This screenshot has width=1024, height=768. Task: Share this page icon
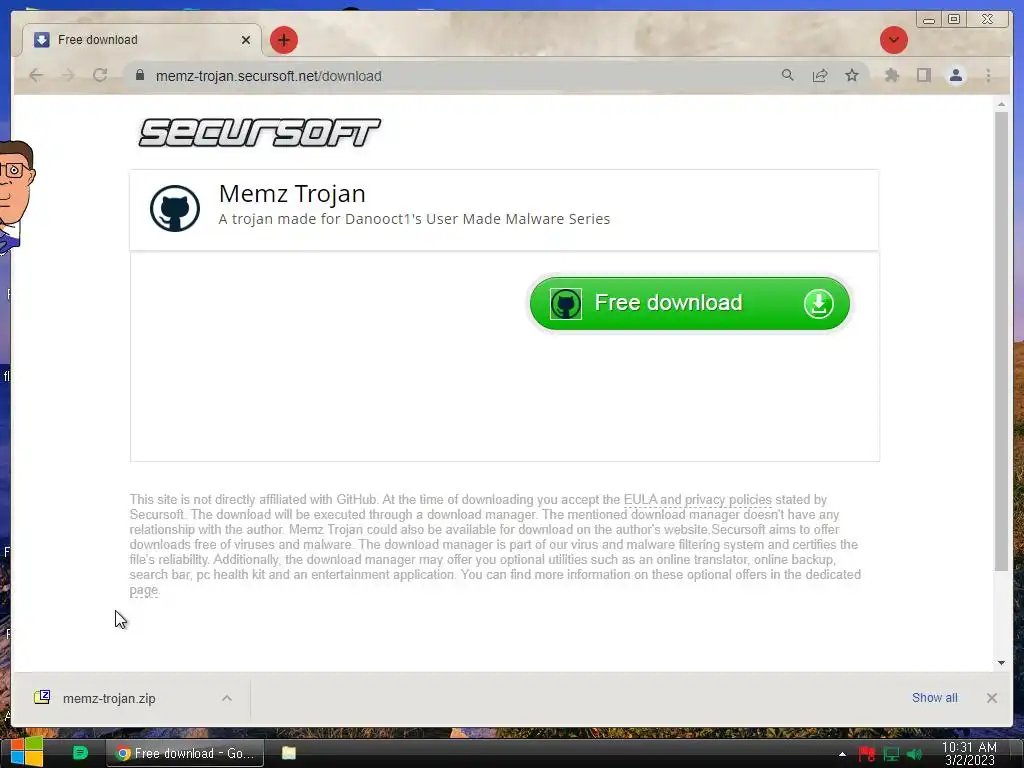click(x=820, y=76)
